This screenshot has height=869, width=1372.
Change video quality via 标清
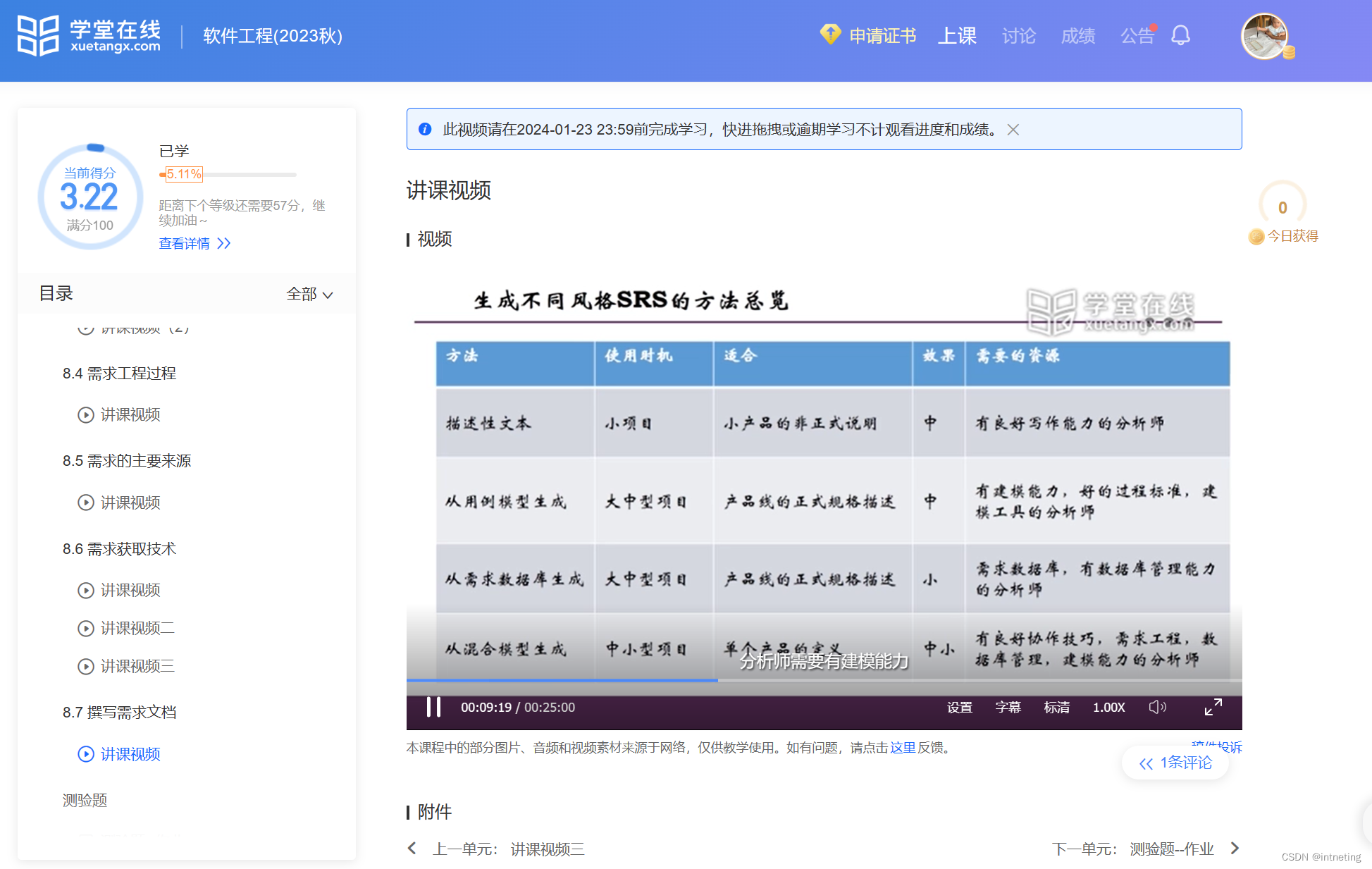click(x=1056, y=707)
